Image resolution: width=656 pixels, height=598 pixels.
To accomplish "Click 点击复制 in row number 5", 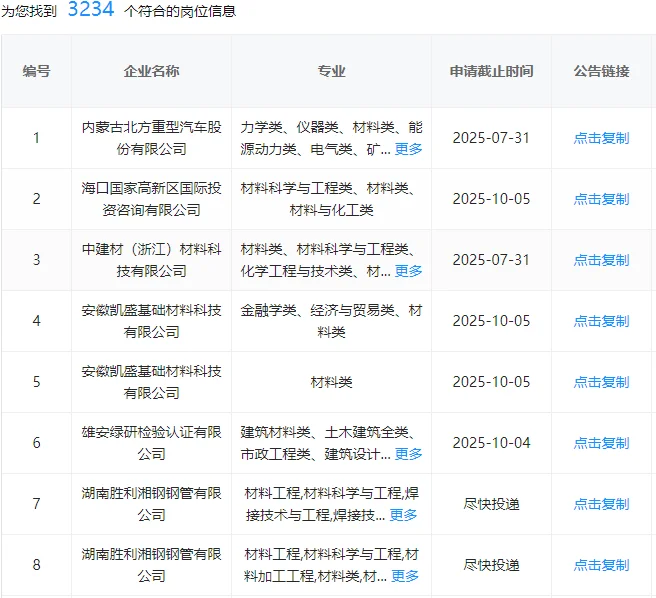I will [601, 382].
